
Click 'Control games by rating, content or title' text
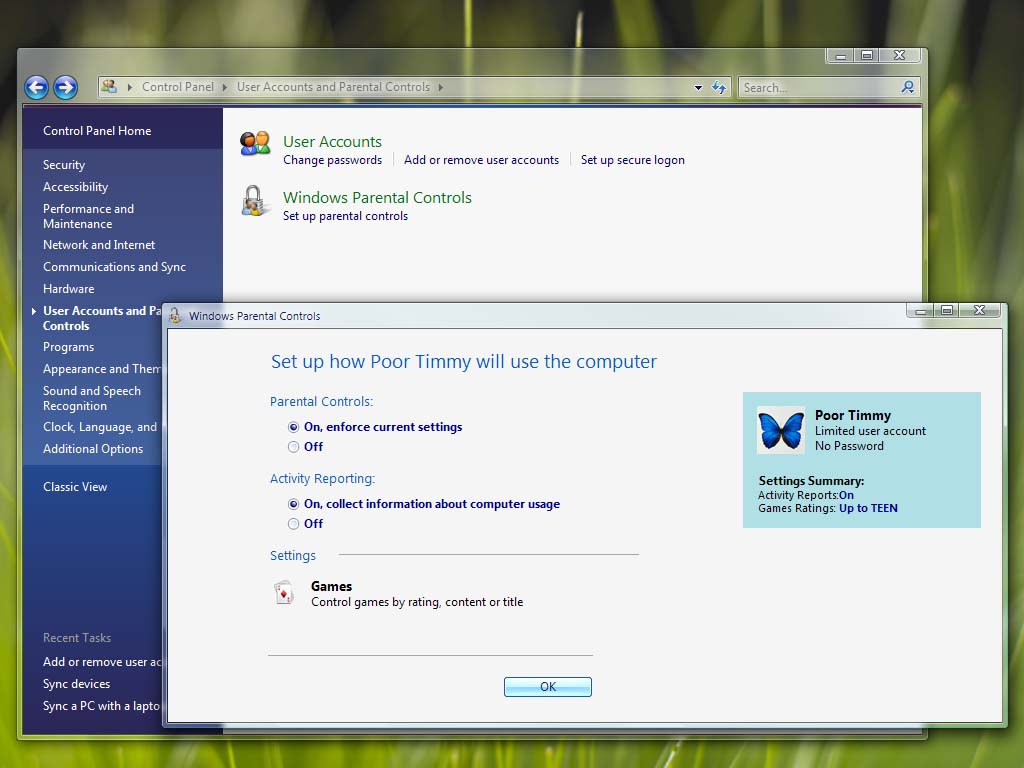click(417, 602)
